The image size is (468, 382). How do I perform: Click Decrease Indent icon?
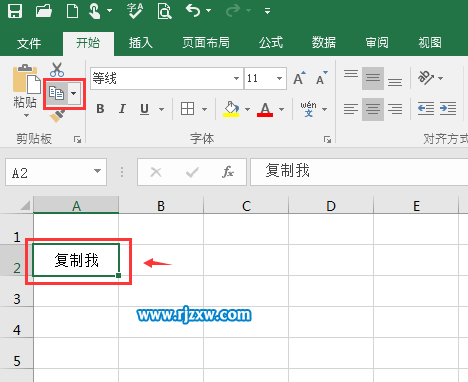[426, 109]
